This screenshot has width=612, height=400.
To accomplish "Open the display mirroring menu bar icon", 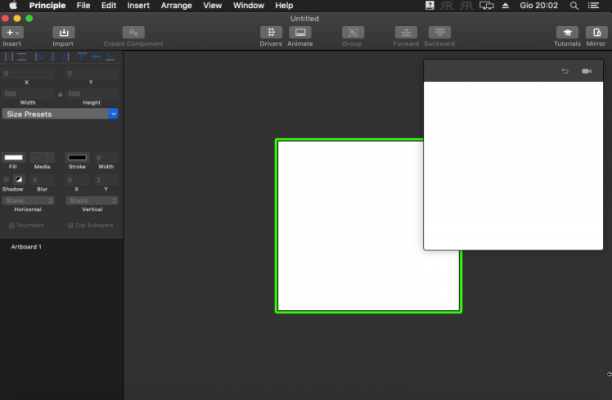I will tap(486, 5).
